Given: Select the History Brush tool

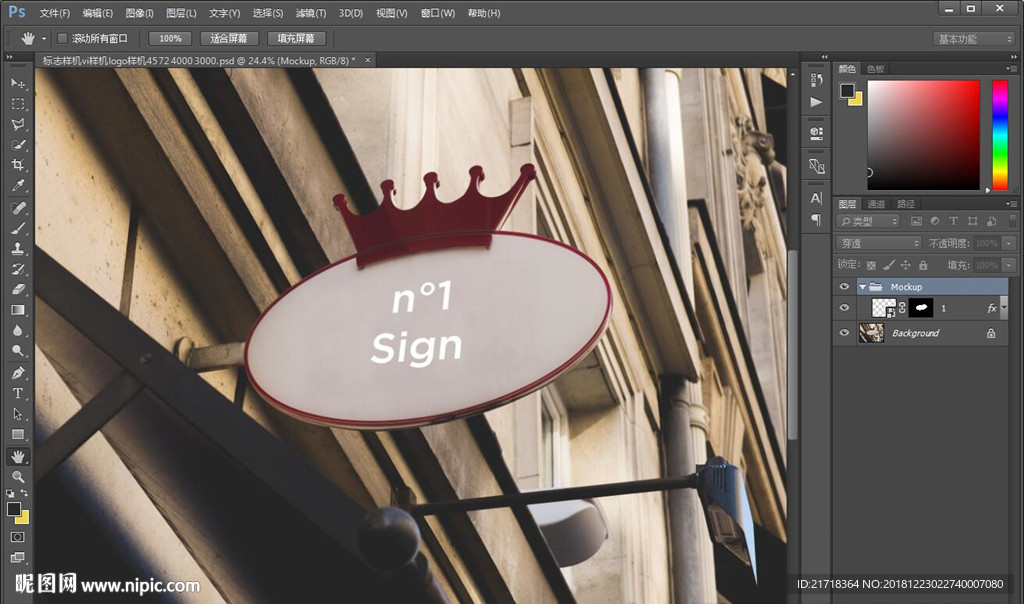Looking at the screenshot, I should tap(18, 268).
